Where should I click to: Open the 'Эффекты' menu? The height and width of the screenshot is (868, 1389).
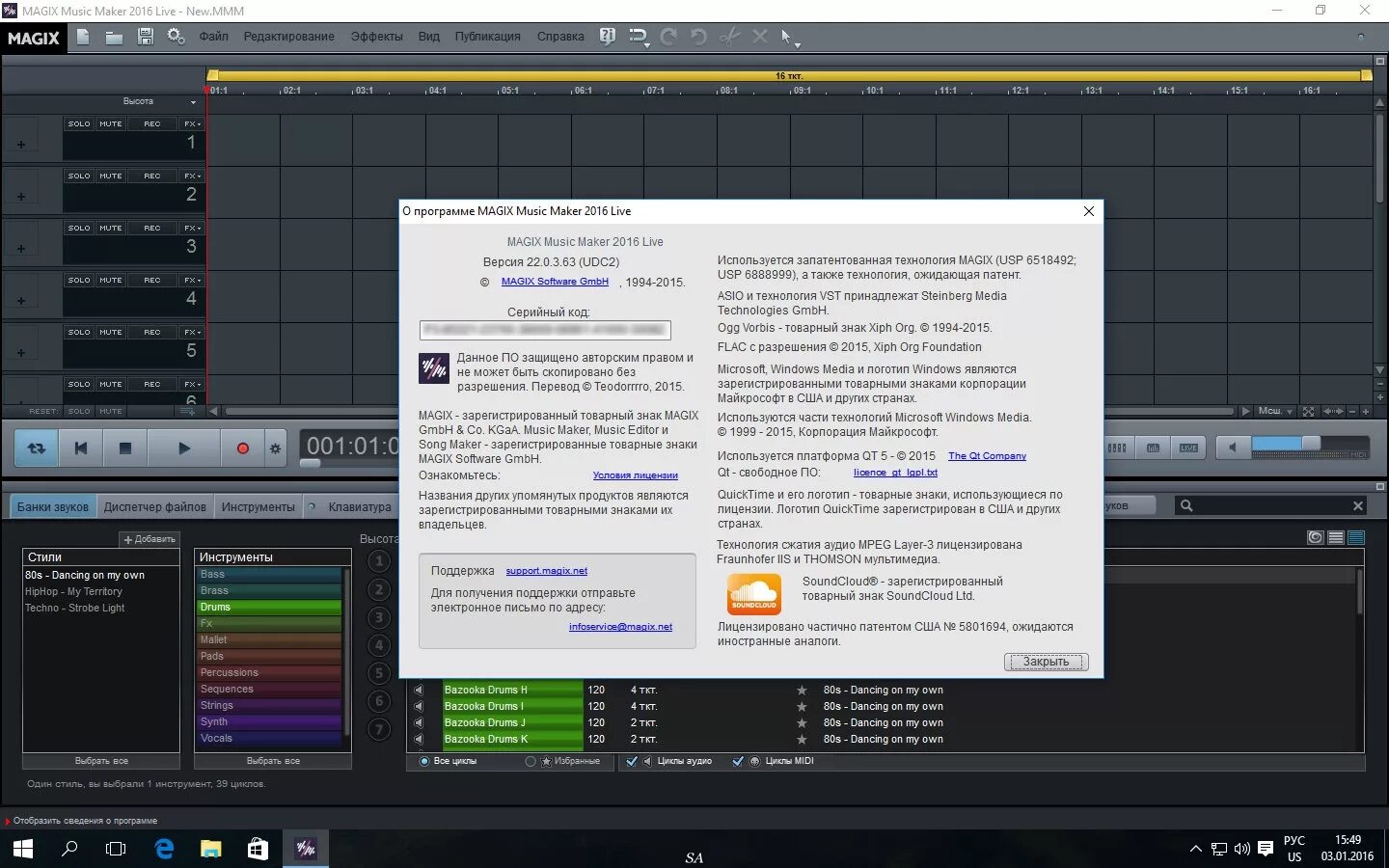click(377, 37)
